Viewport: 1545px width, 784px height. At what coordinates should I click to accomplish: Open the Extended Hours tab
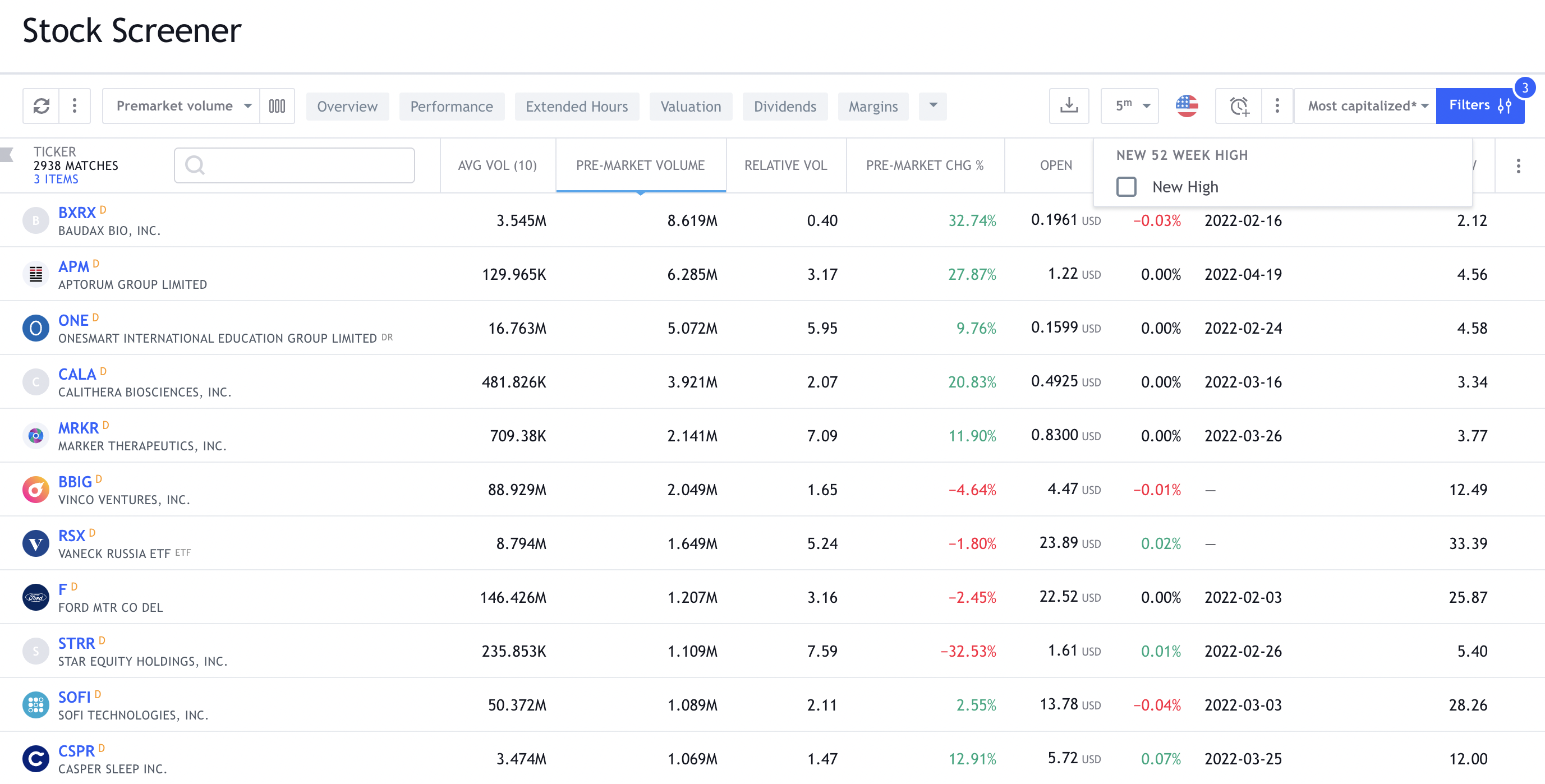coord(577,107)
